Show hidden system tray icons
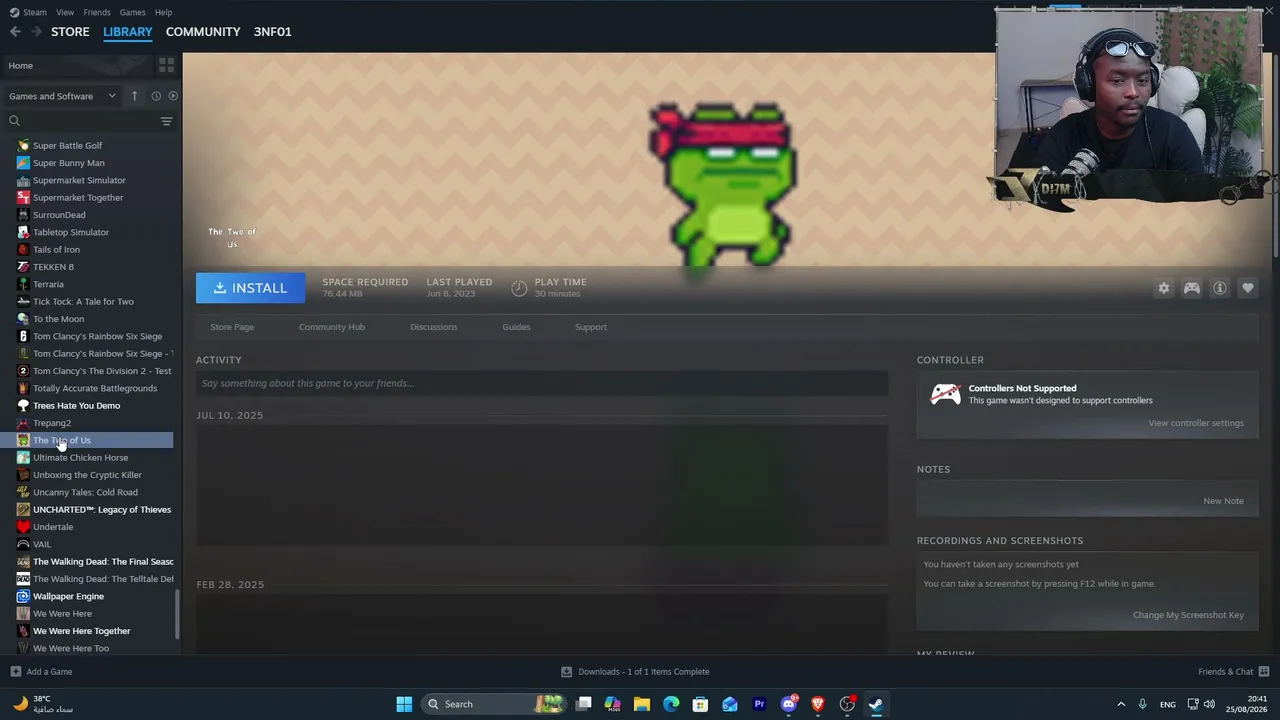 pos(1121,704)
